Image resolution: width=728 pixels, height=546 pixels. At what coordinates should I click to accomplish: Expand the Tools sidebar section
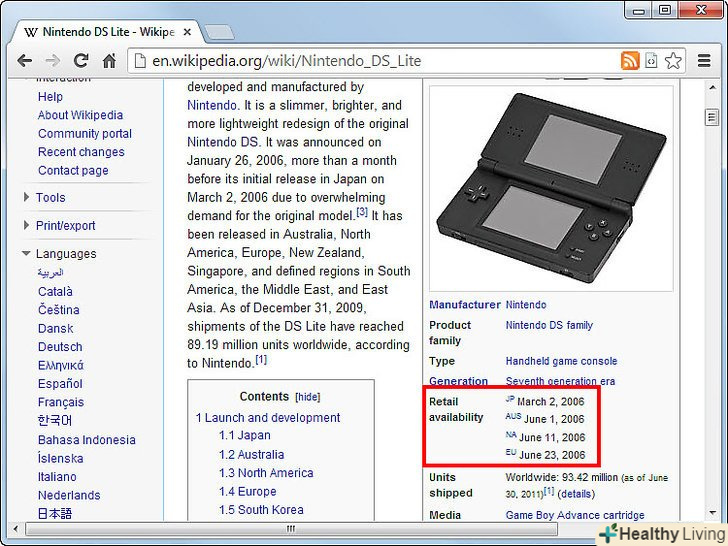tap(50, 198)
